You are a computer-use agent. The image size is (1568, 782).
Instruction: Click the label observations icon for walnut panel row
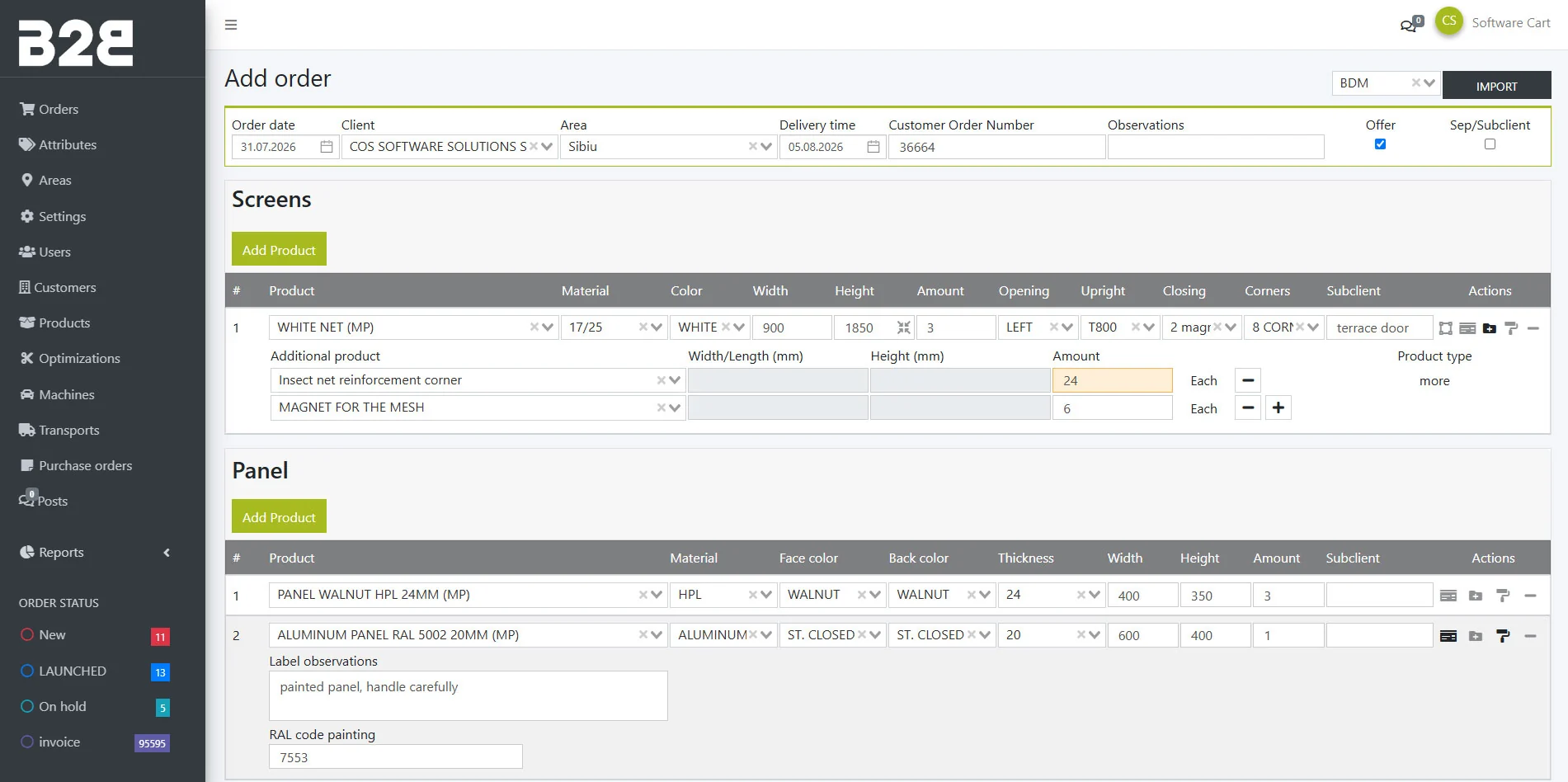(1448, 596)
